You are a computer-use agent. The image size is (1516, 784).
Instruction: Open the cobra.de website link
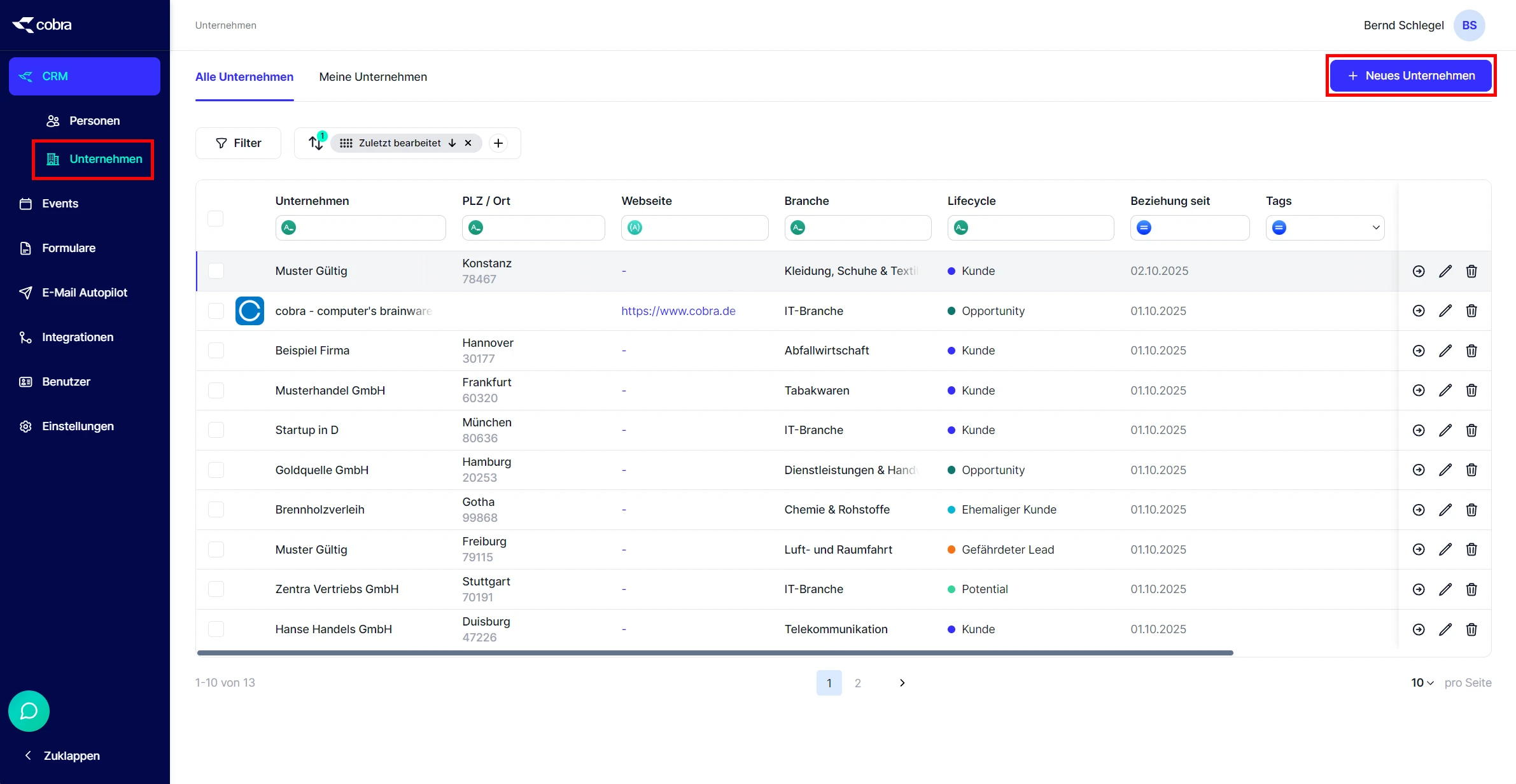pyautogui.click(x=678, y=311)
